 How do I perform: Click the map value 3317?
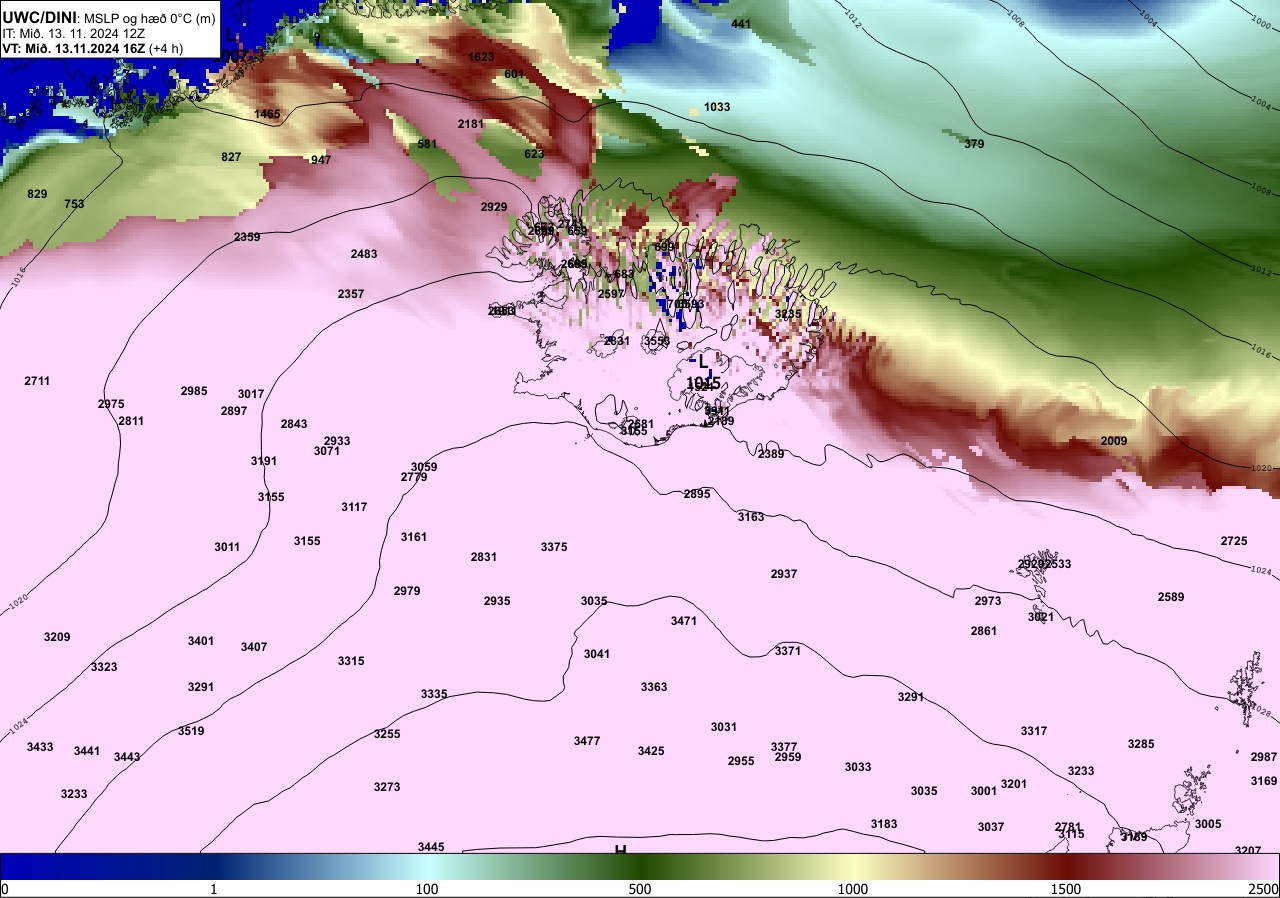[x=1034, y=731]
